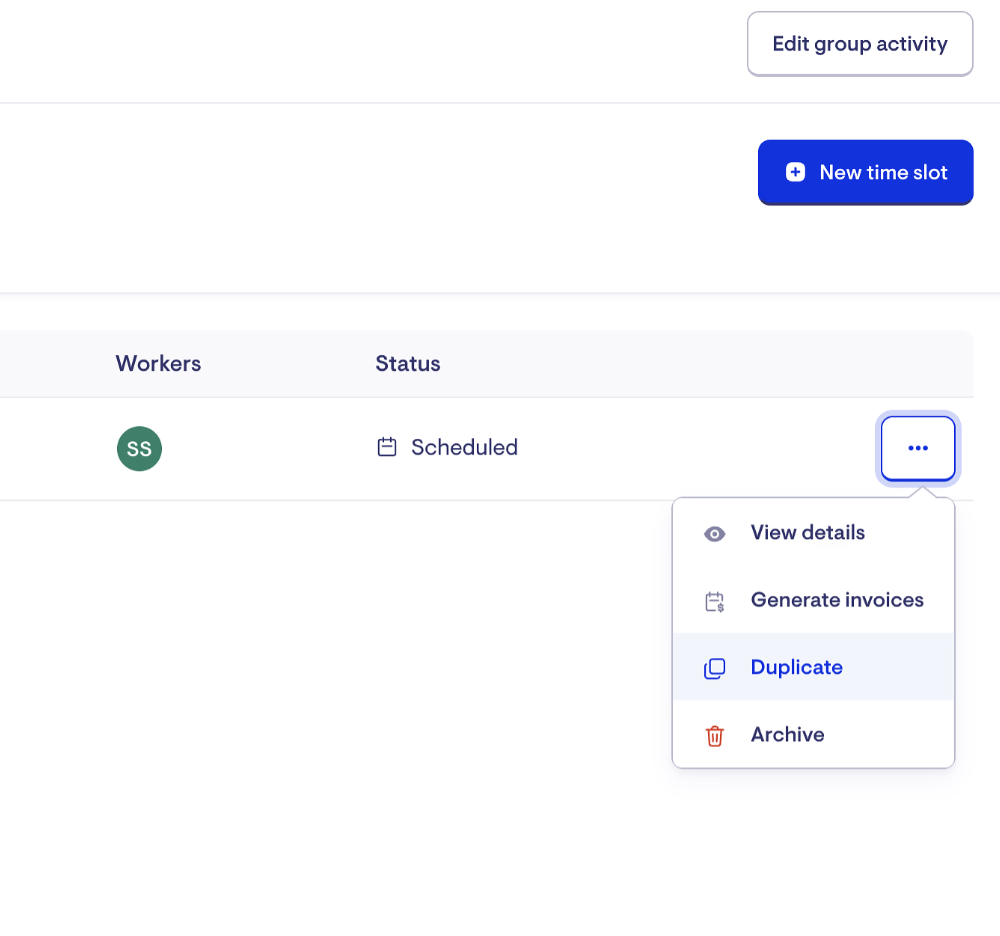
Task: Click the invoice calendar icon in the menu
Action: (x=714, y=602)
